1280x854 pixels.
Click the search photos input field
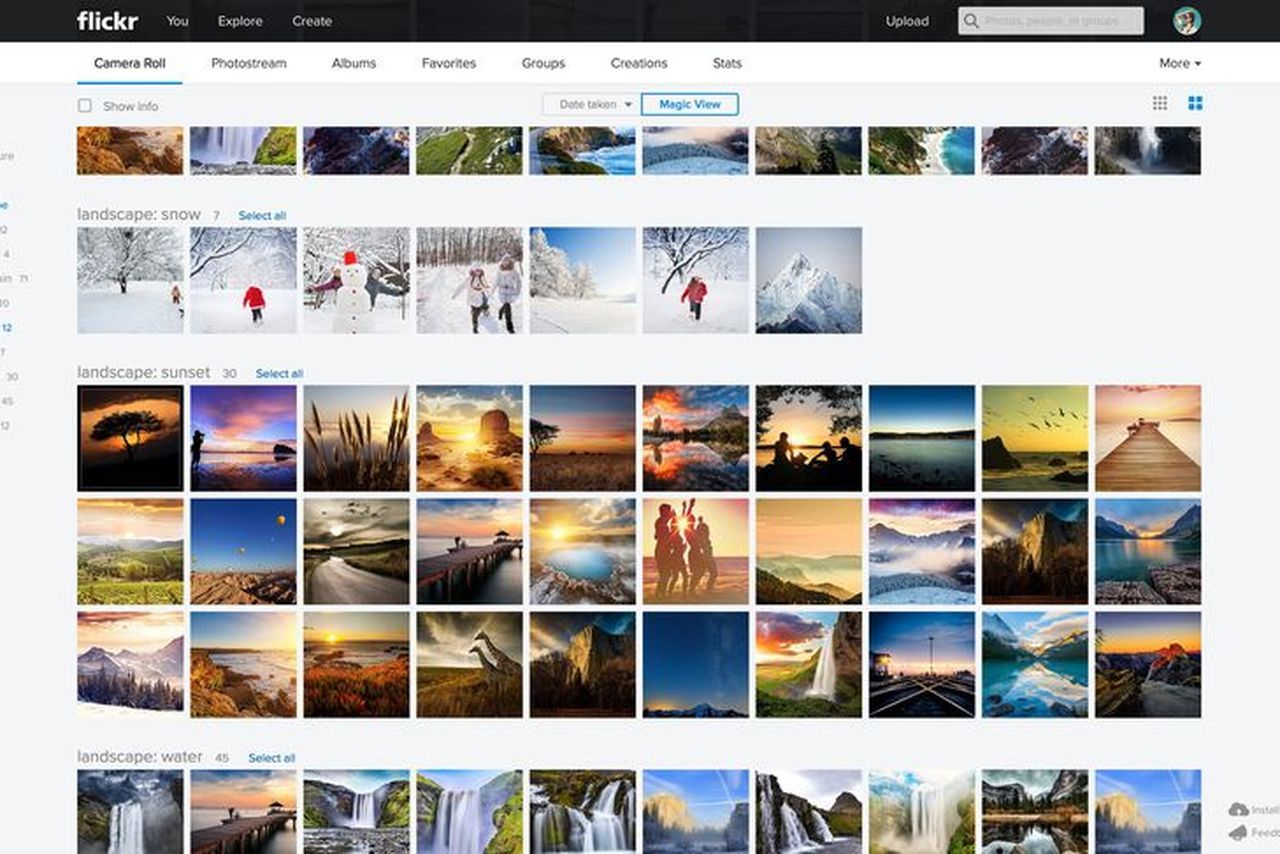1060,21
